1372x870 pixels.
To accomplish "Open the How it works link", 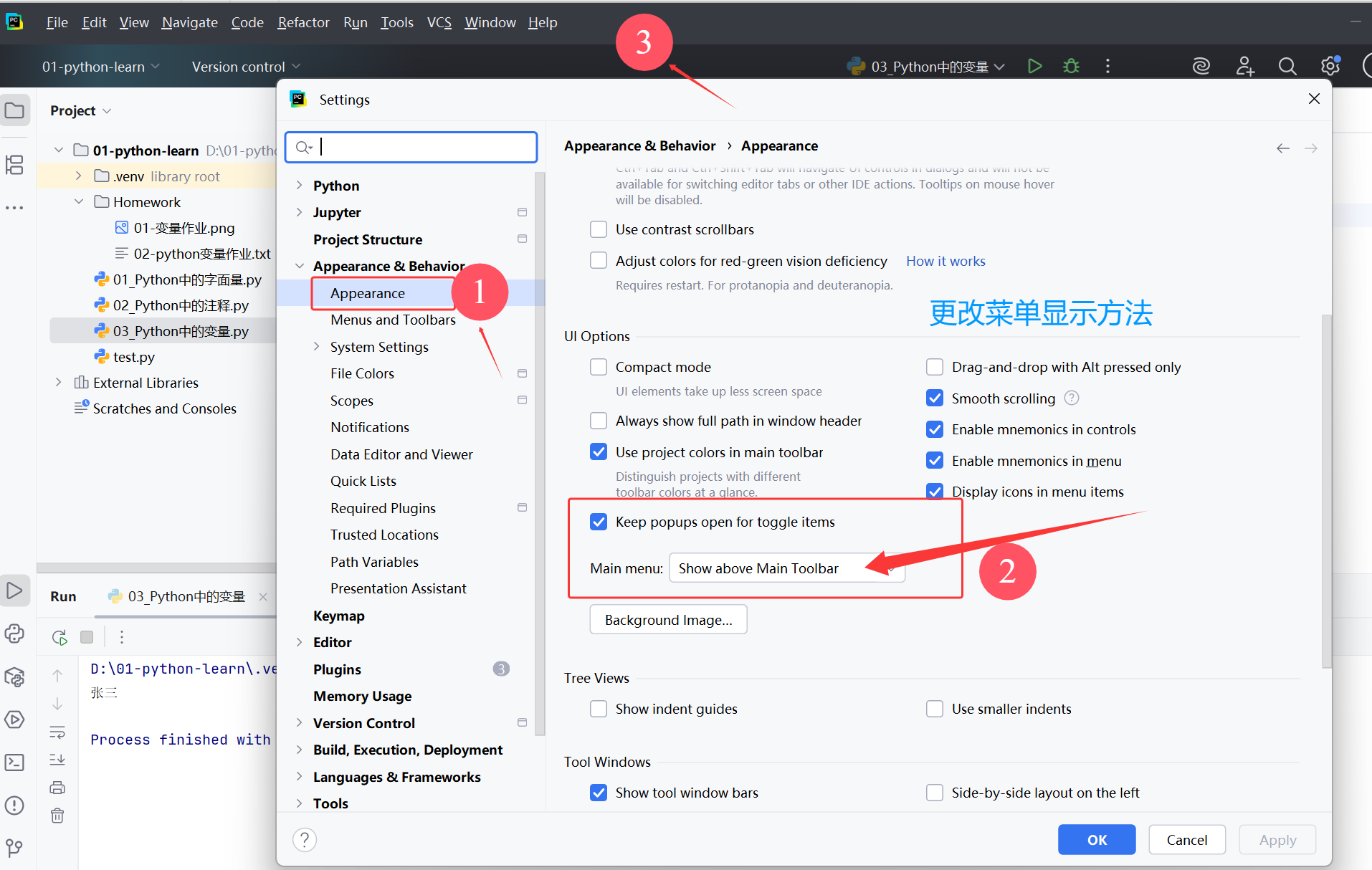I will 945,261.
